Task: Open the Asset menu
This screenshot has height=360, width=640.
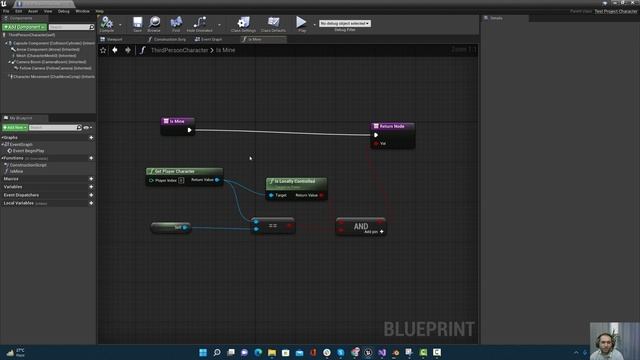Action: coord(33,11)
